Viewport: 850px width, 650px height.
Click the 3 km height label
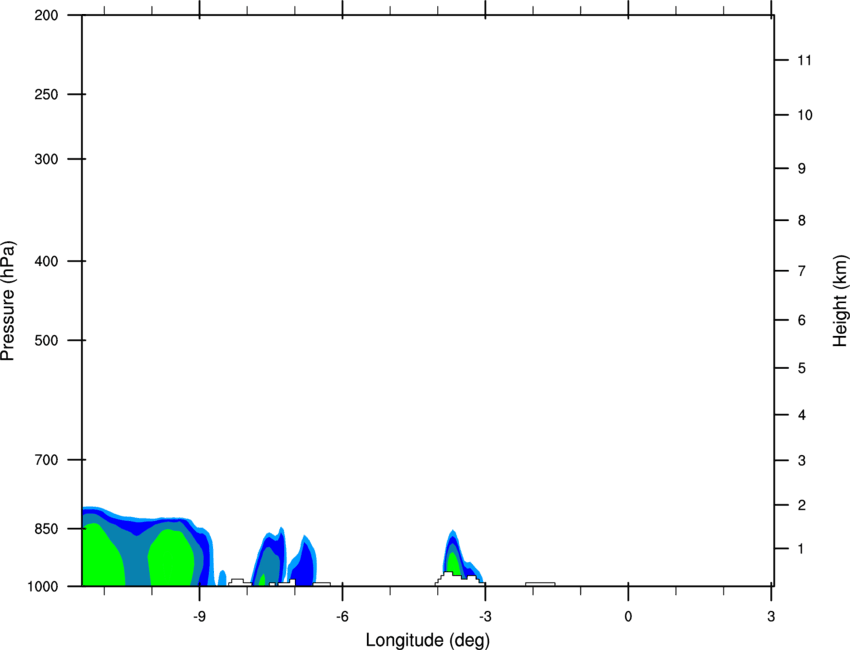pyautogui.click(x=802, y=461)
